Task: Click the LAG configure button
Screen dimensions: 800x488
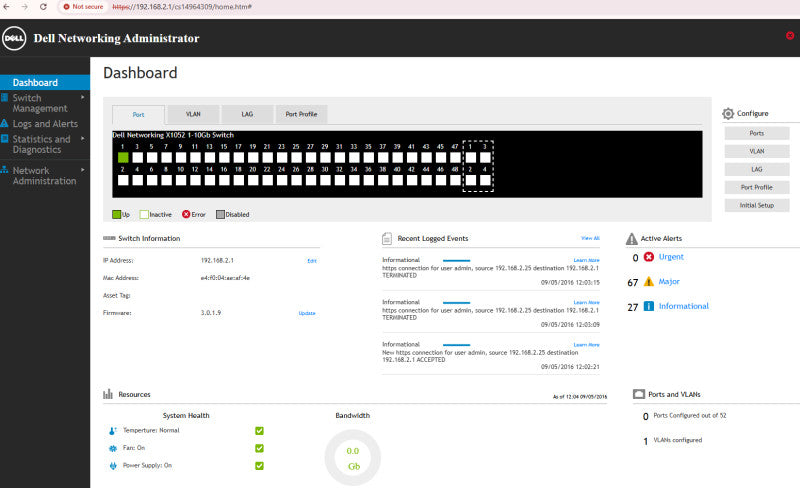Action: [x=757, y=169]
